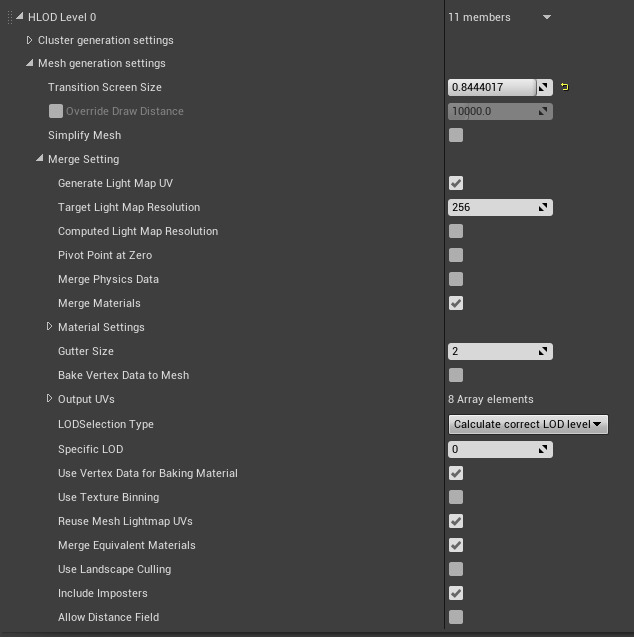Collapse the HLOD Level 0 header

point(20,17)
